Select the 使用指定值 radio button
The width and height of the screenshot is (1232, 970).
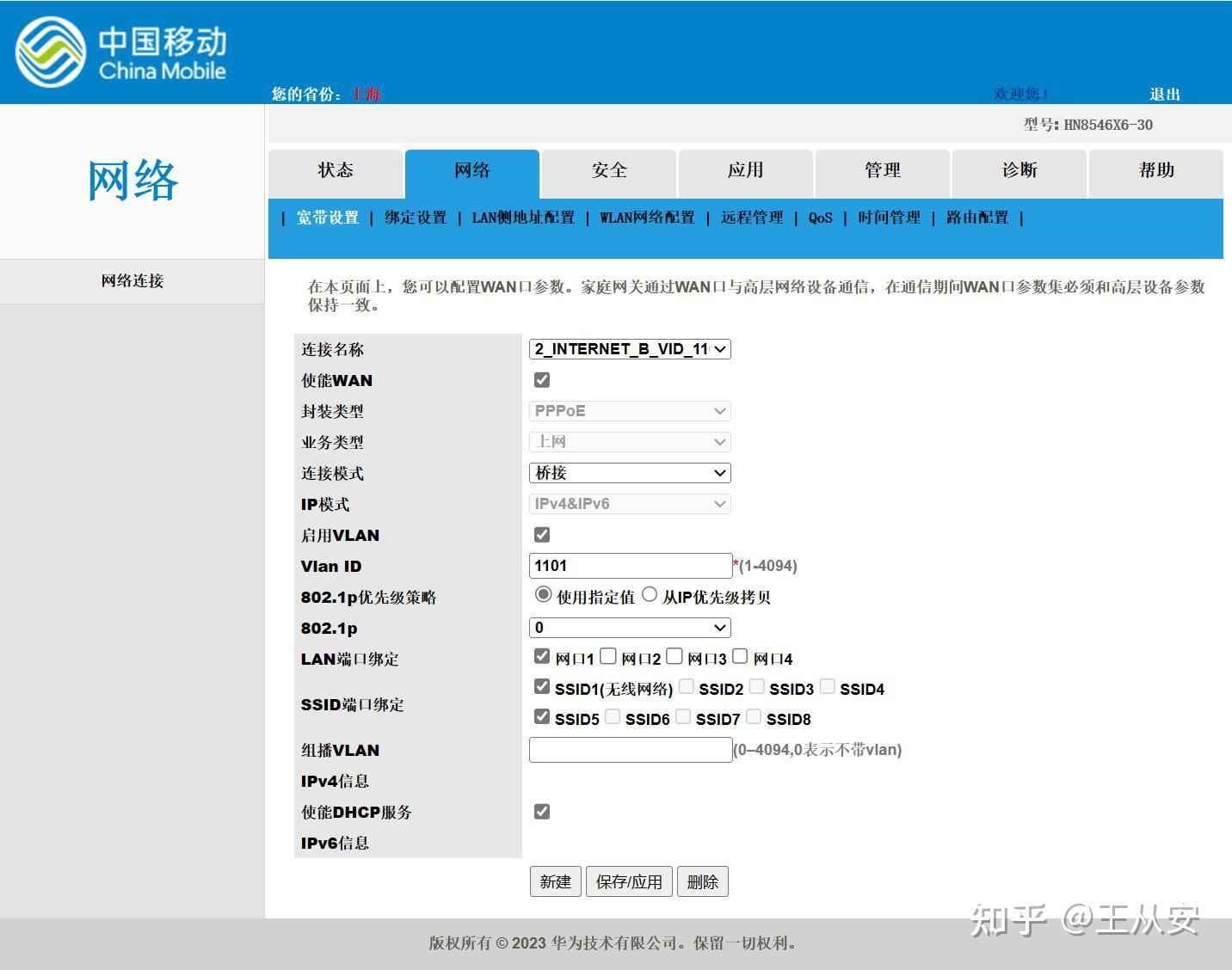tap(543, 594)
